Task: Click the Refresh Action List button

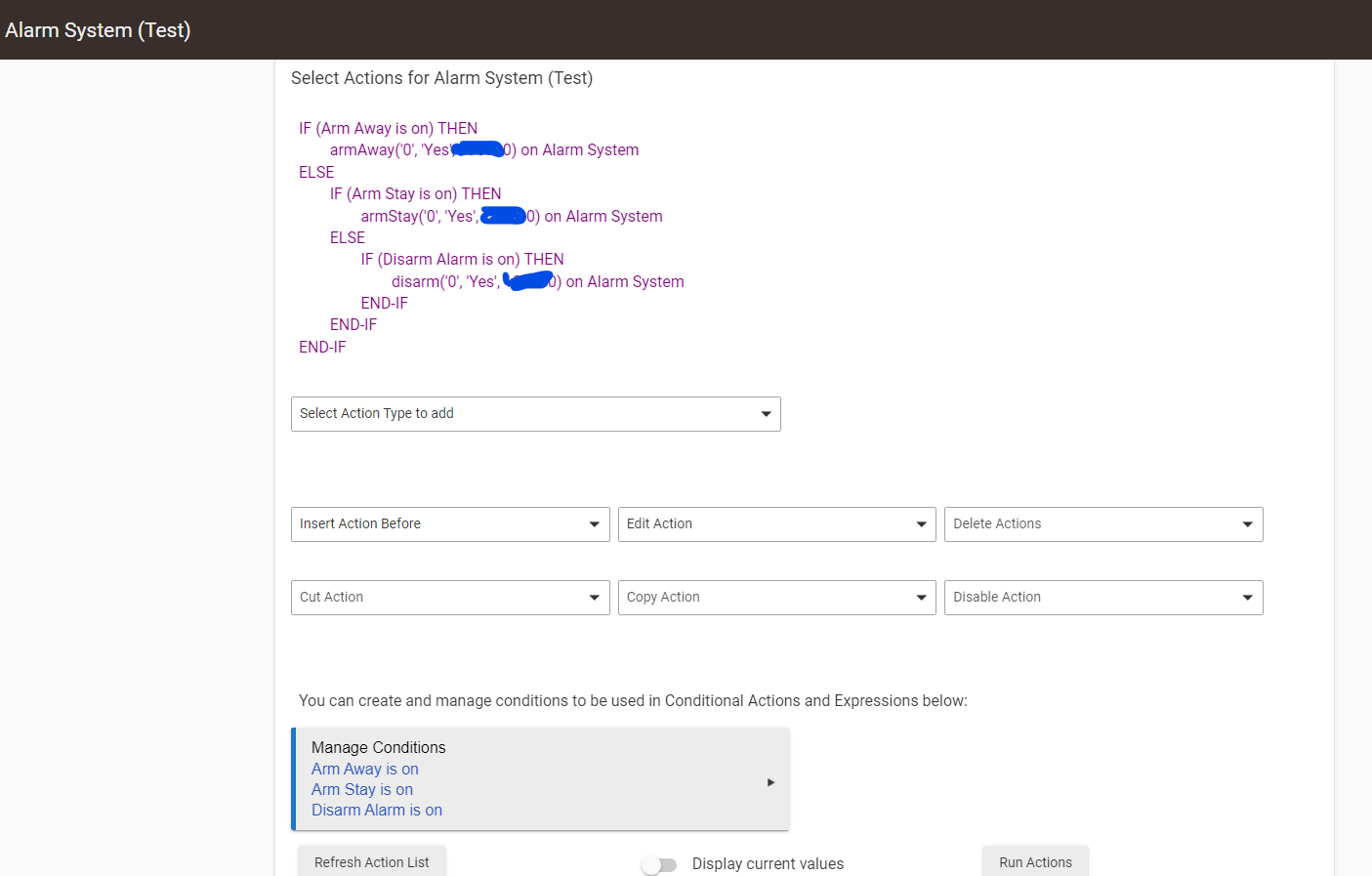Action: pyautogui.click(x=372, y=861)
